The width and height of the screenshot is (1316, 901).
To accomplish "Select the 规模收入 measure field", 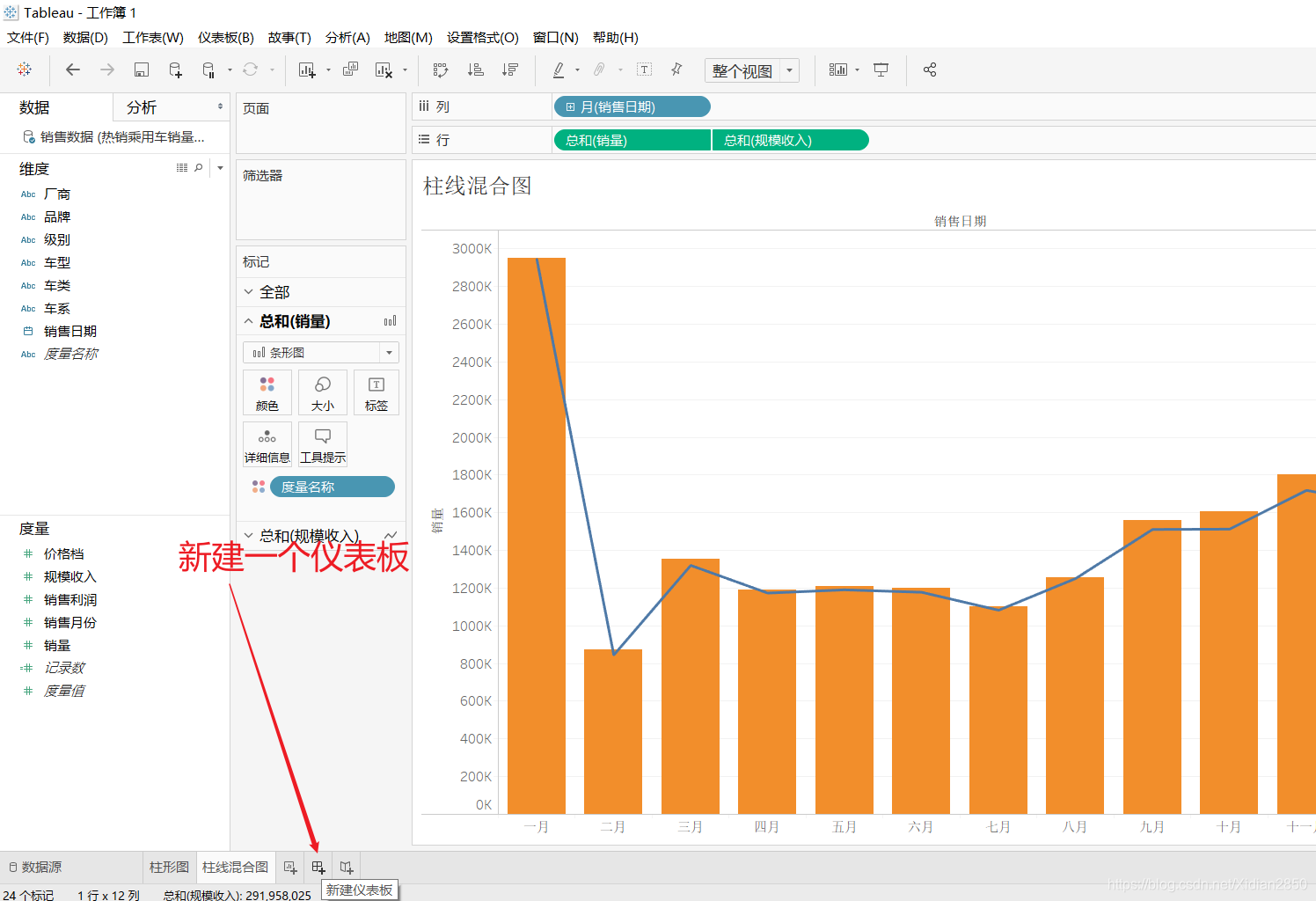I will coord(70,576).
